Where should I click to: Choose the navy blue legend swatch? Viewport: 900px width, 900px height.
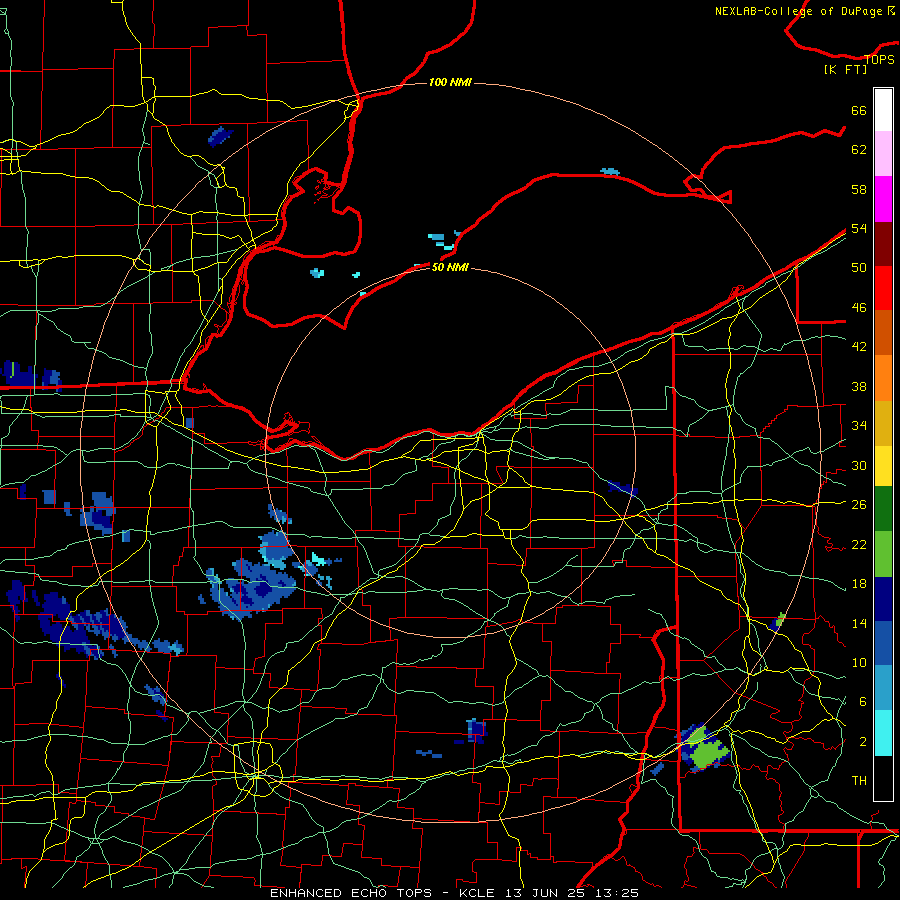click(883, 599)
